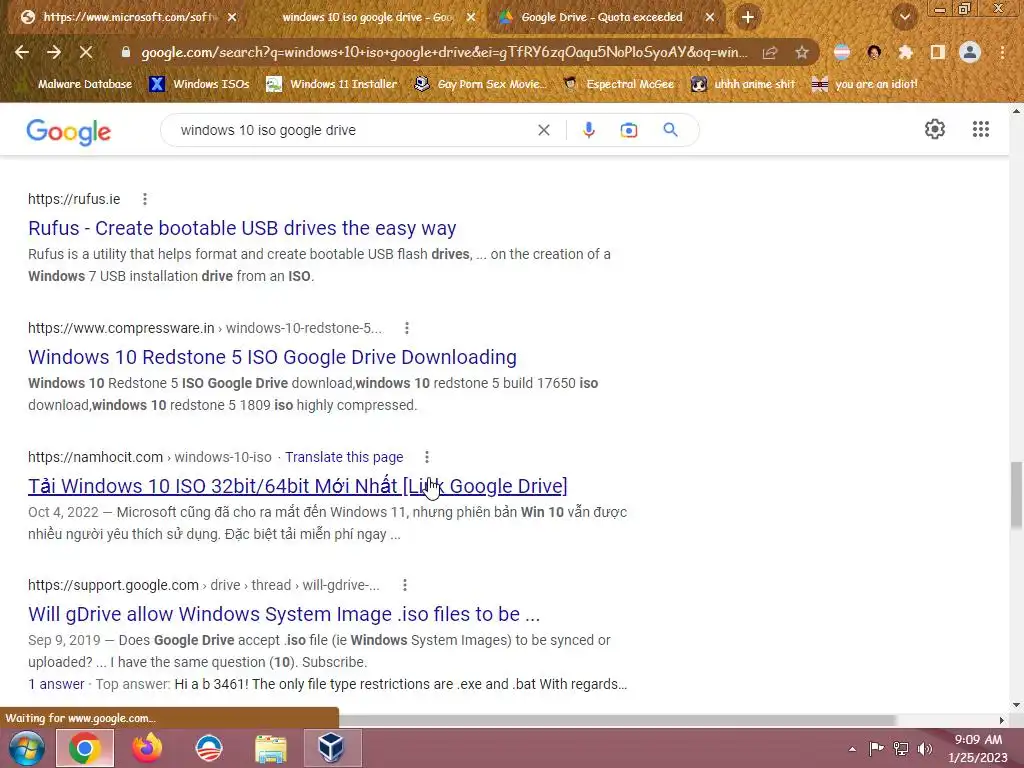Open a new browser tab

748,17
